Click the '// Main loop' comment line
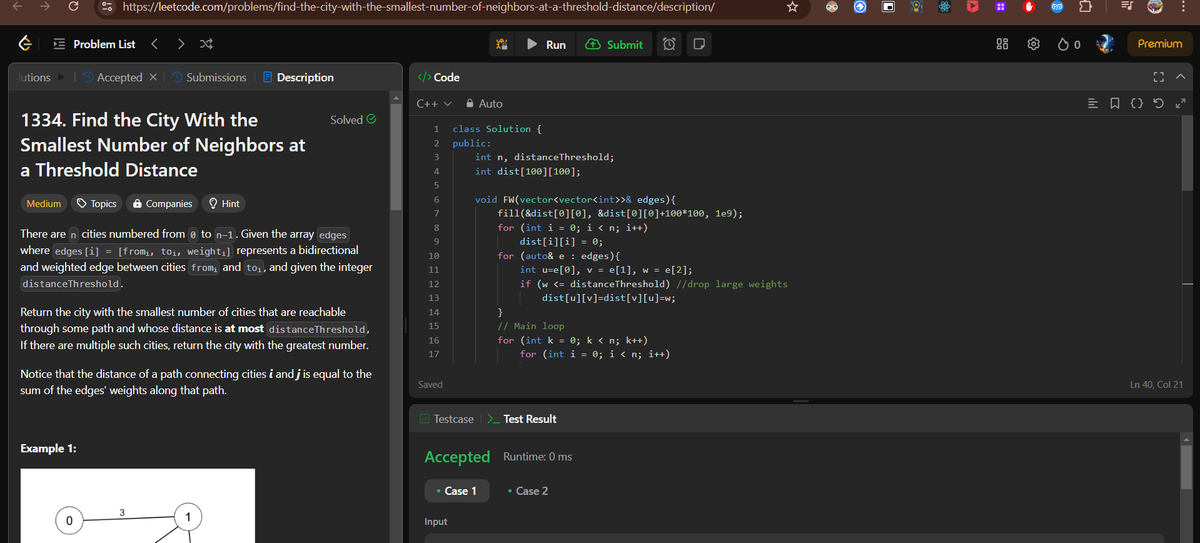Screen dimensions: 1200x543 click(530, 326)
